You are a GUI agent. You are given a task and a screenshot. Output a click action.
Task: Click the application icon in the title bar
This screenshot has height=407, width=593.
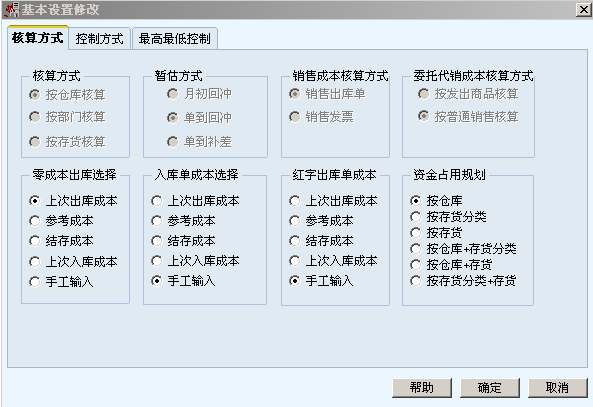click(x=11, y=9)
